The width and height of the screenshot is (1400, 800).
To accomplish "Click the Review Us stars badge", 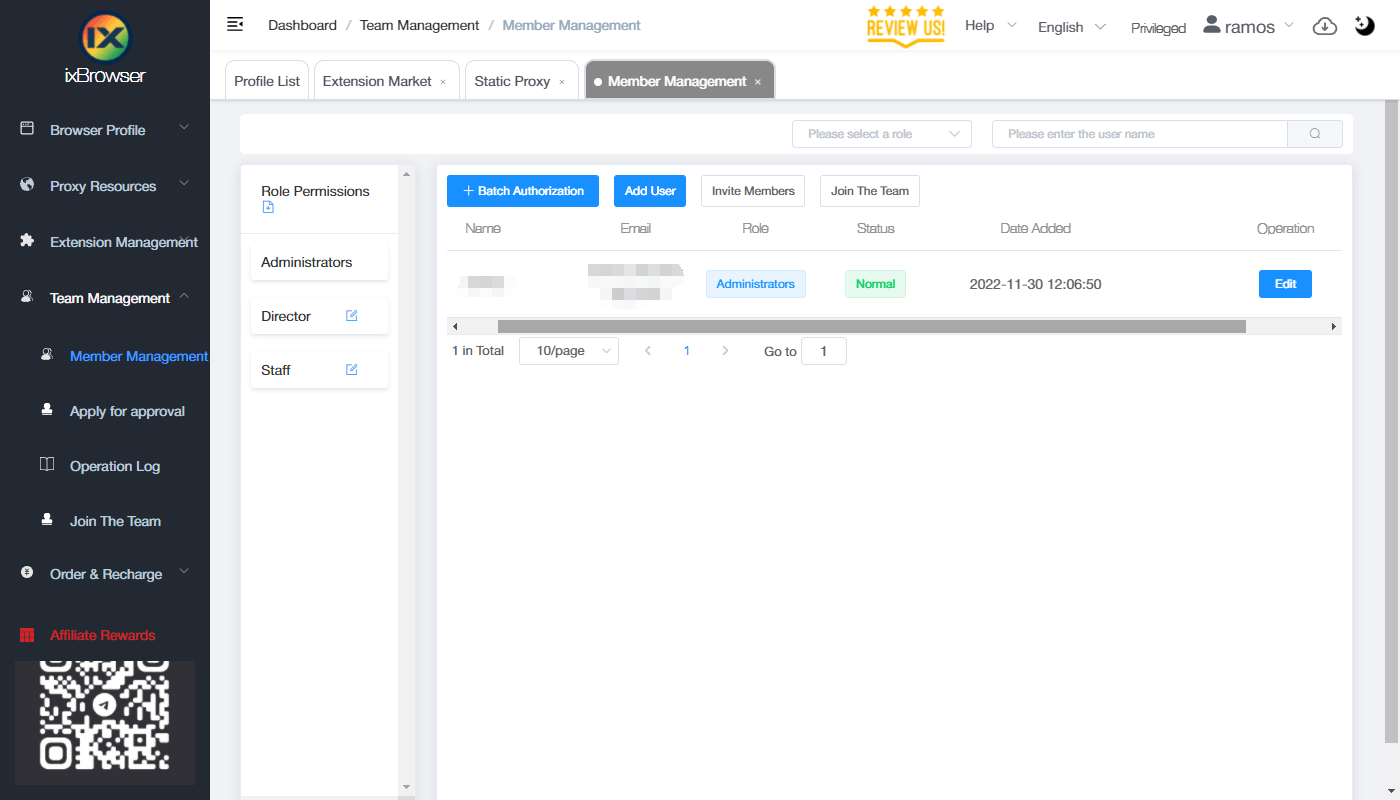I will point(905,26).
